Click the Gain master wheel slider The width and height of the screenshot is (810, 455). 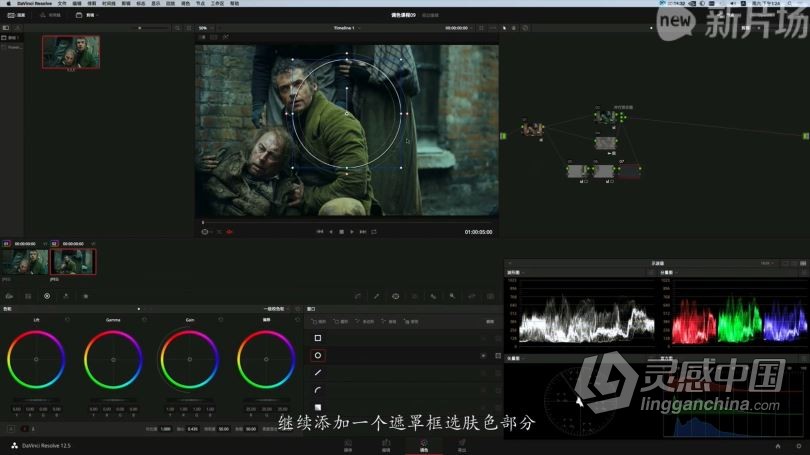pos(190,400)
